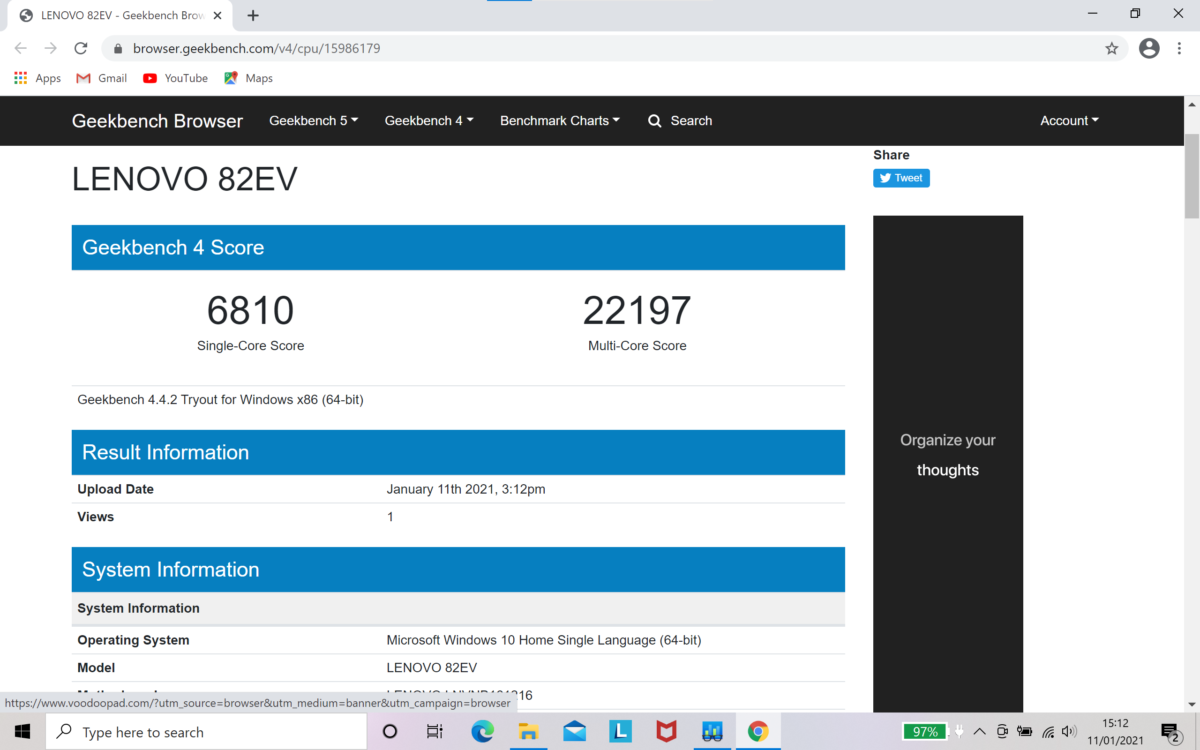Click the Geekbench 4.4.2 Tryout version text
This screenshot has width=1200, height=750.
220,400
